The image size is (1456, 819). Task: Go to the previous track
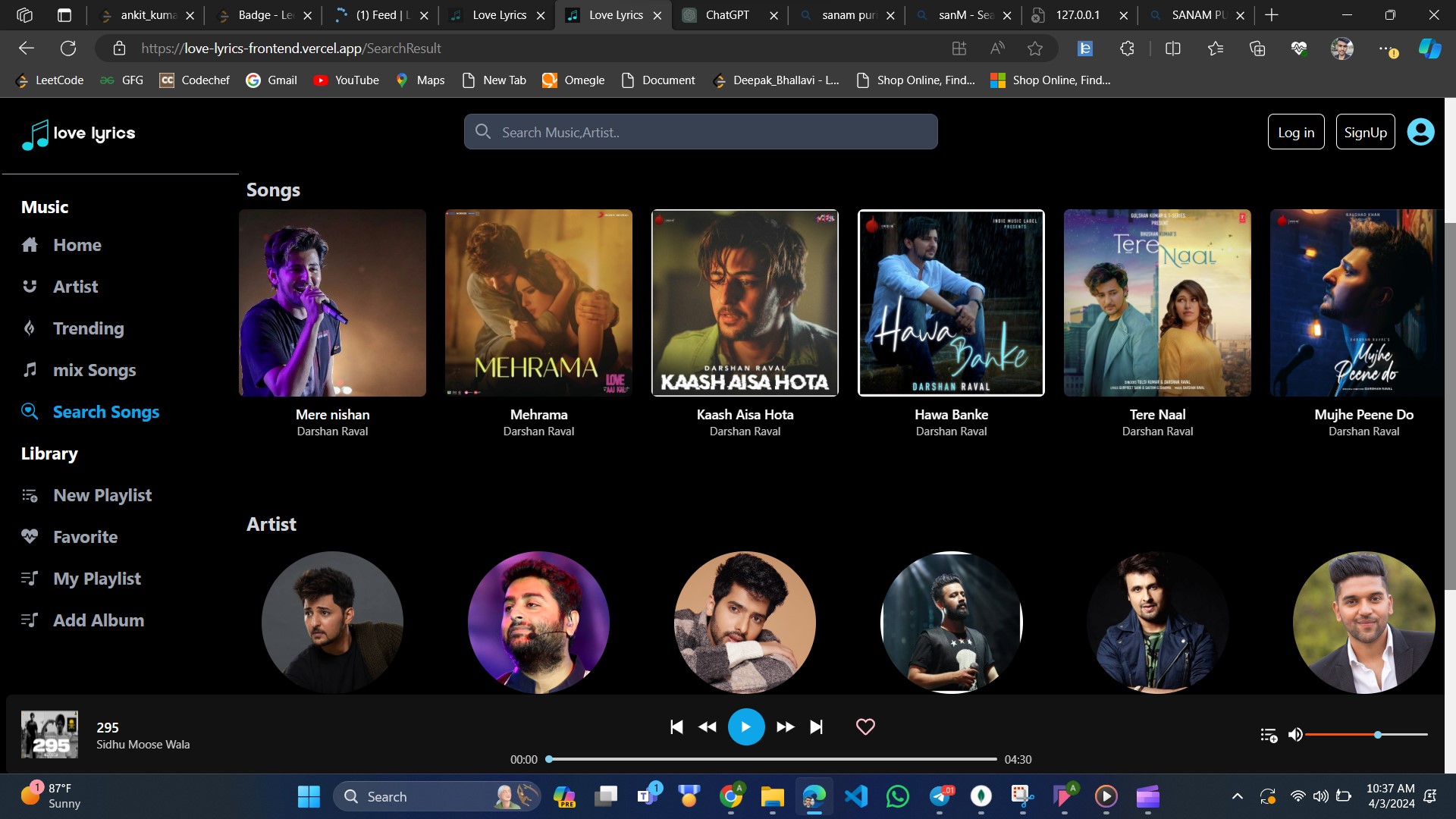(x=676, y=727)
